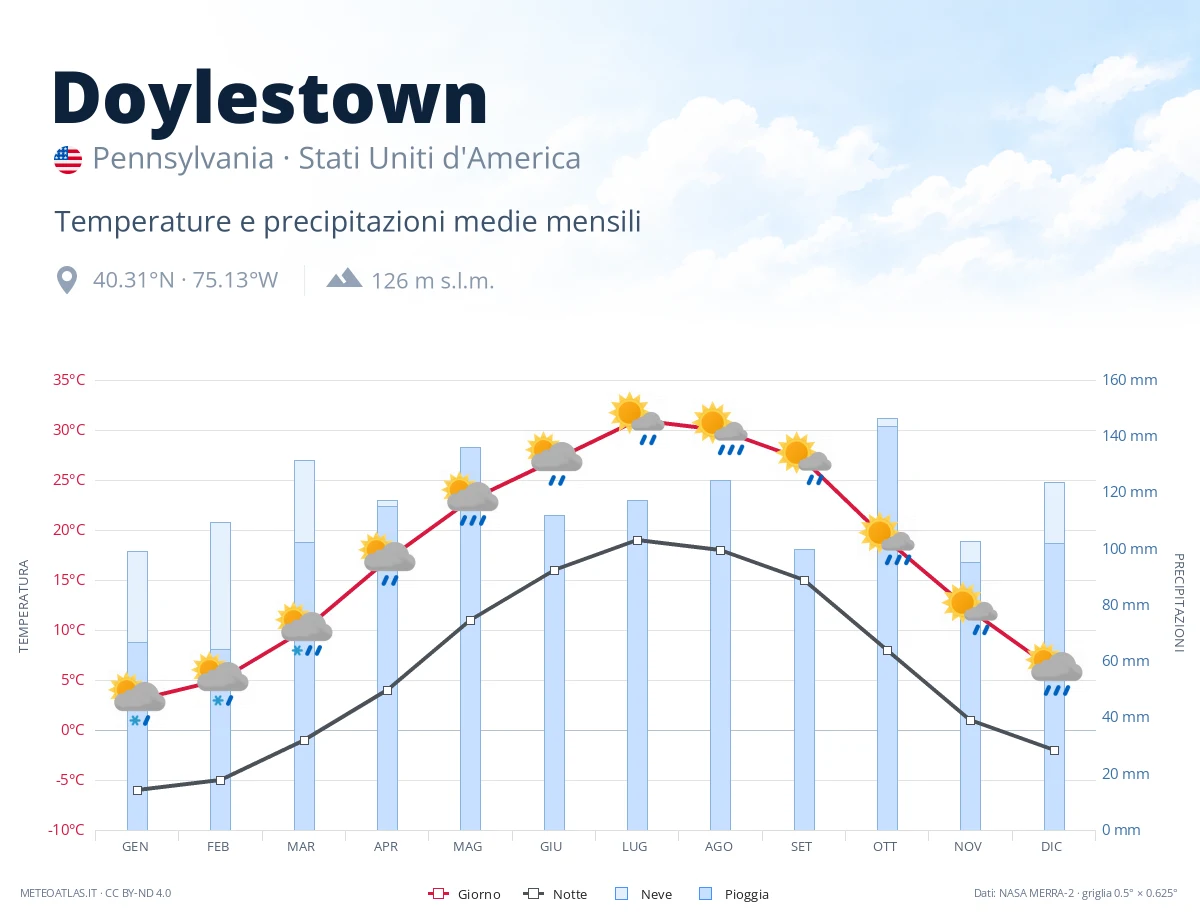
Task: Click the October weather icon
Action: coord(887,540)
